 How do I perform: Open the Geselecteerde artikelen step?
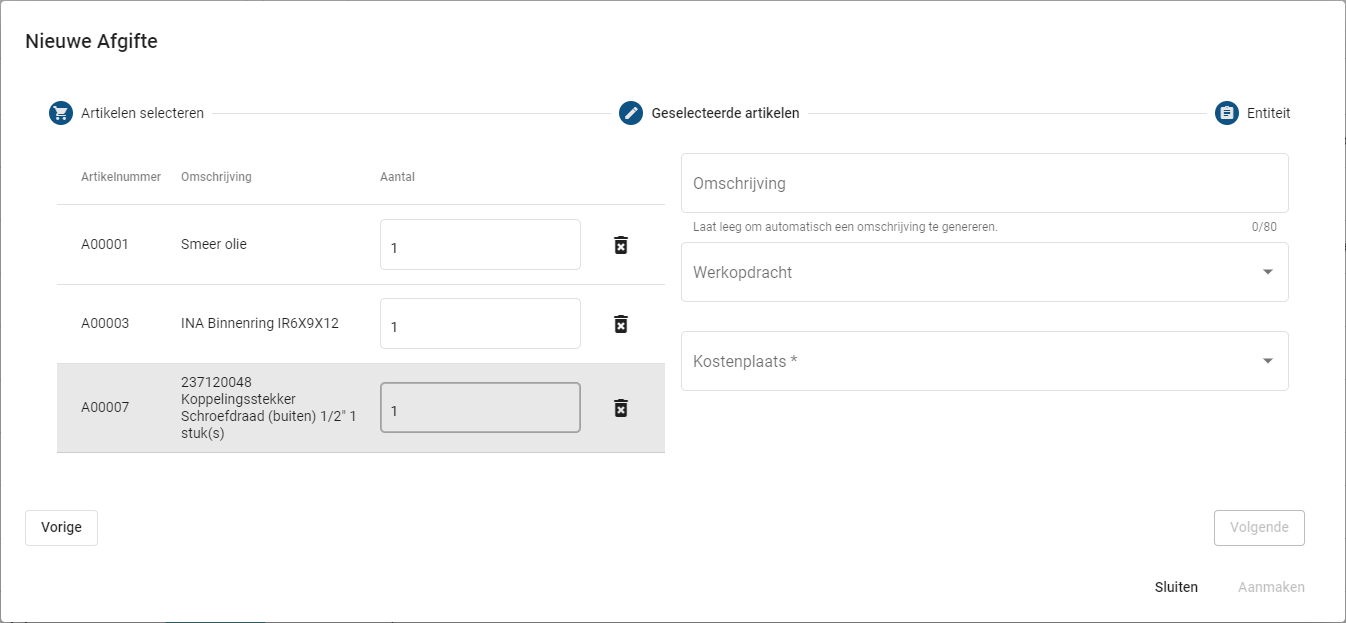pyautogui.click(x=725, y=113)
